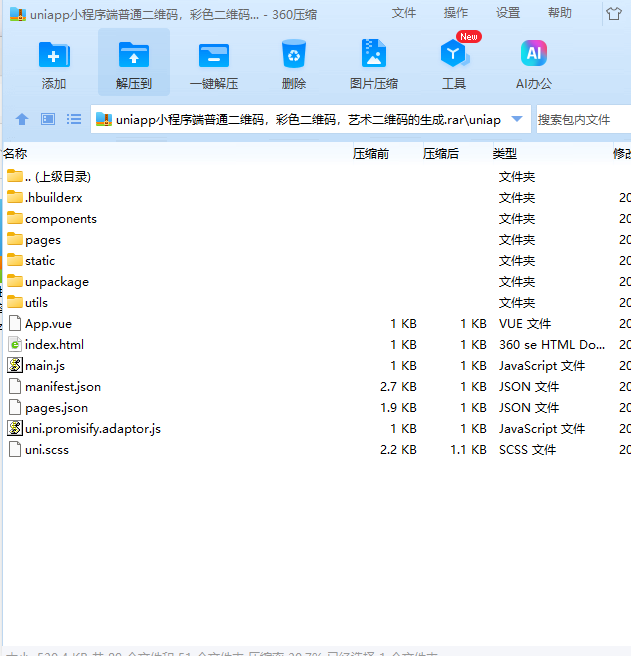
Task: Select the .. (上级目录) row text
Action: pos(58,177)
